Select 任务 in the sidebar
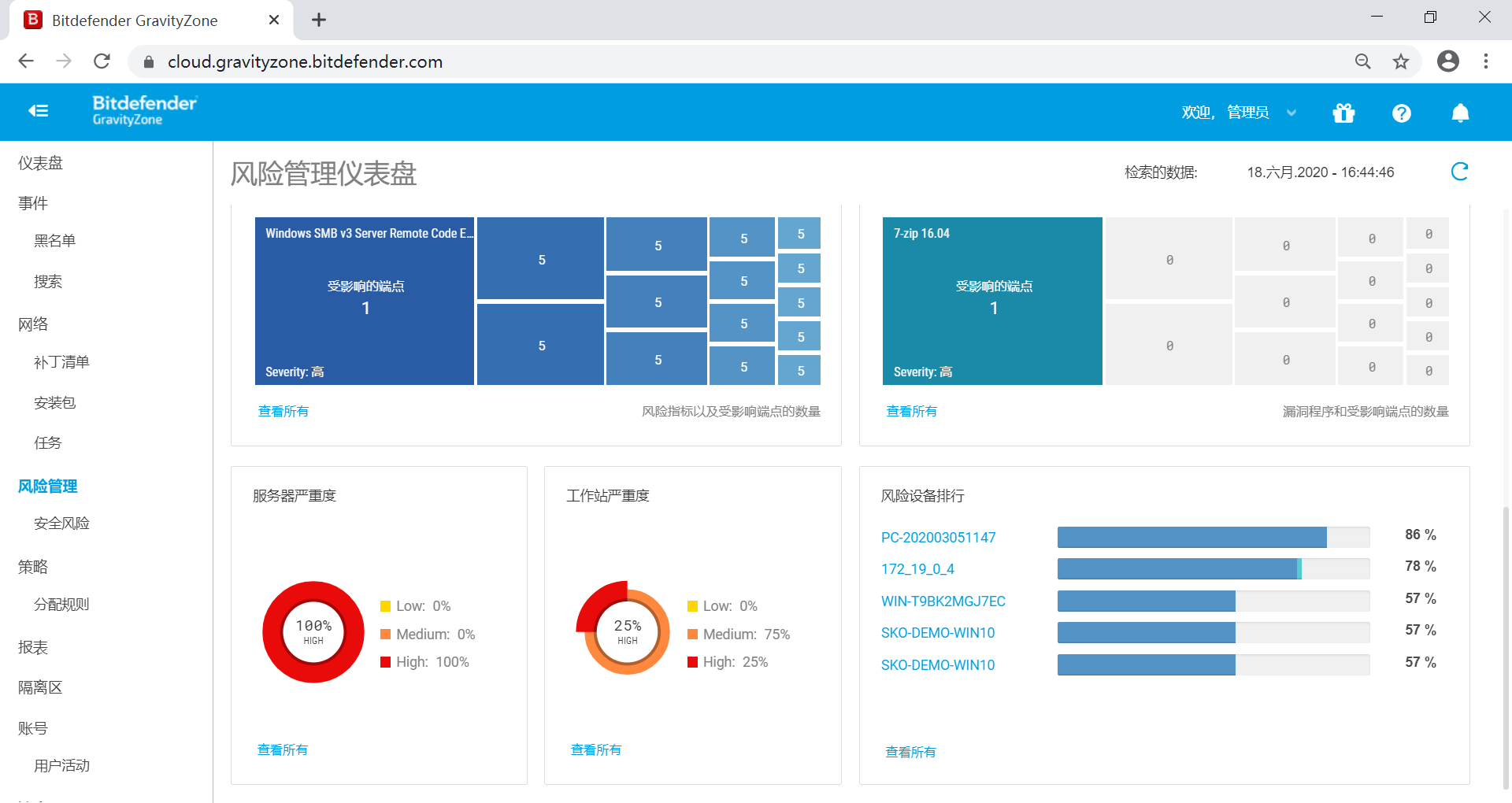The width and height of the screenshot is (1512, 803). pos(47,443)
